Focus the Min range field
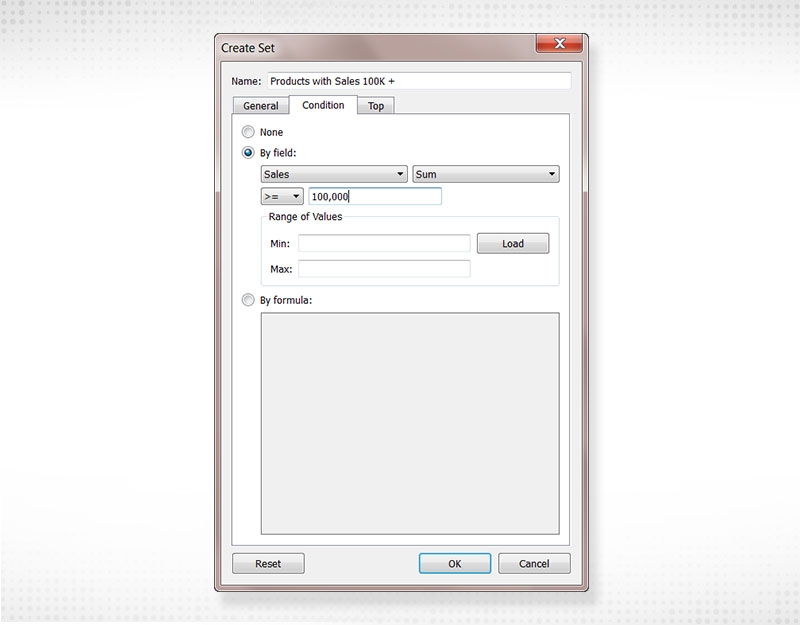 point(383,243)
